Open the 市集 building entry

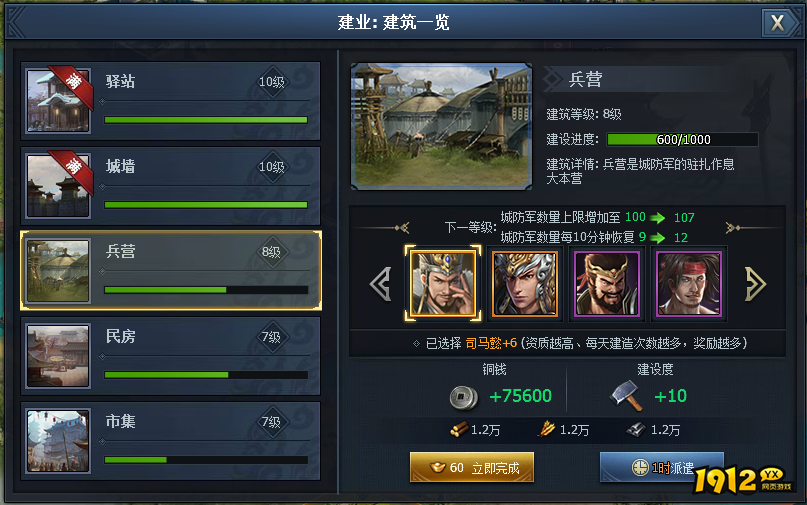pyautogui.click(x=170, y=441)
